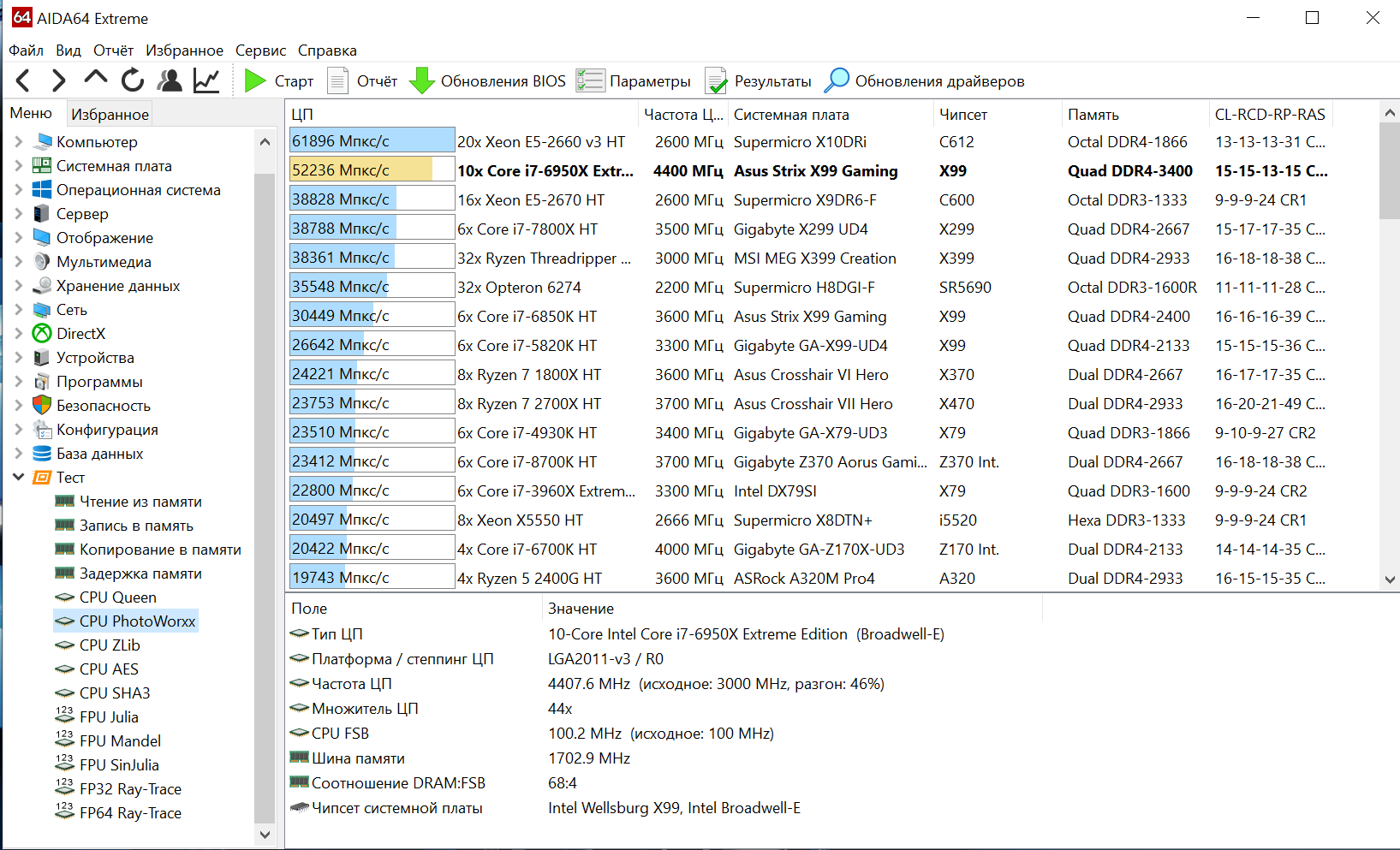This screenshot has width=1400, height=850.
Task: Click the Мультимедиа speaker icon
Action: (x=42, y=262)
